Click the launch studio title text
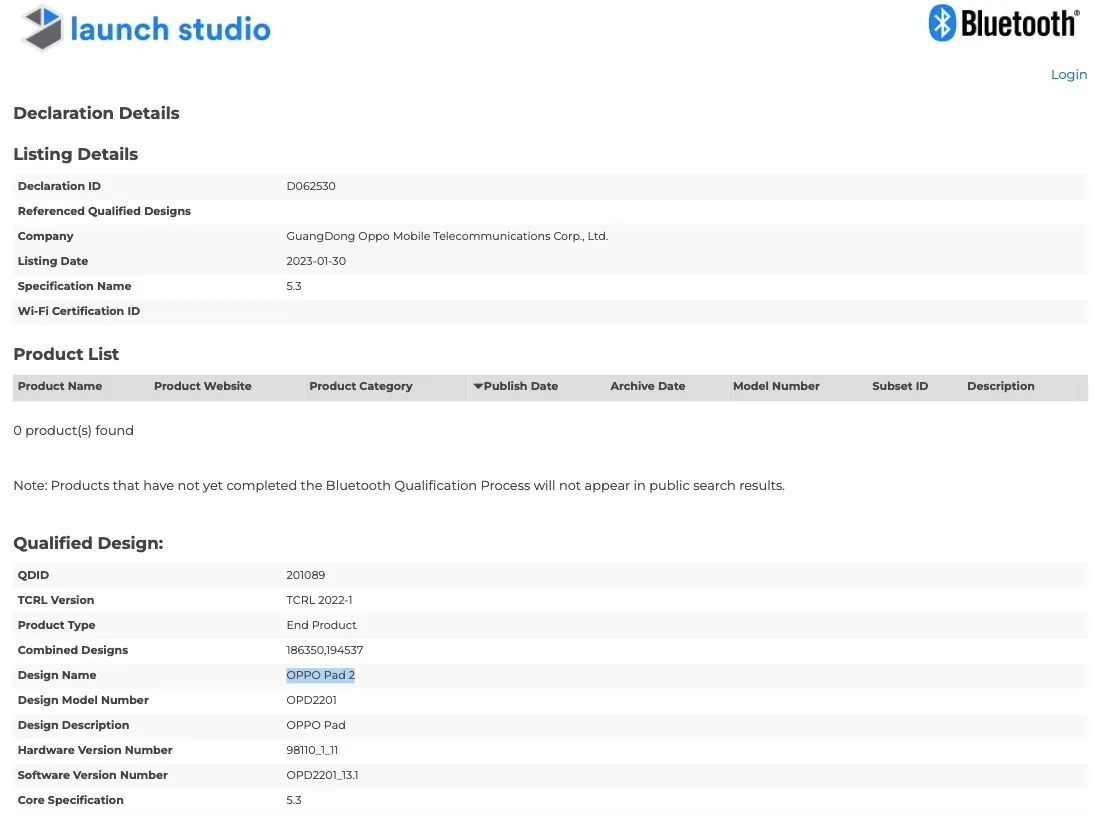 [170, 29]
